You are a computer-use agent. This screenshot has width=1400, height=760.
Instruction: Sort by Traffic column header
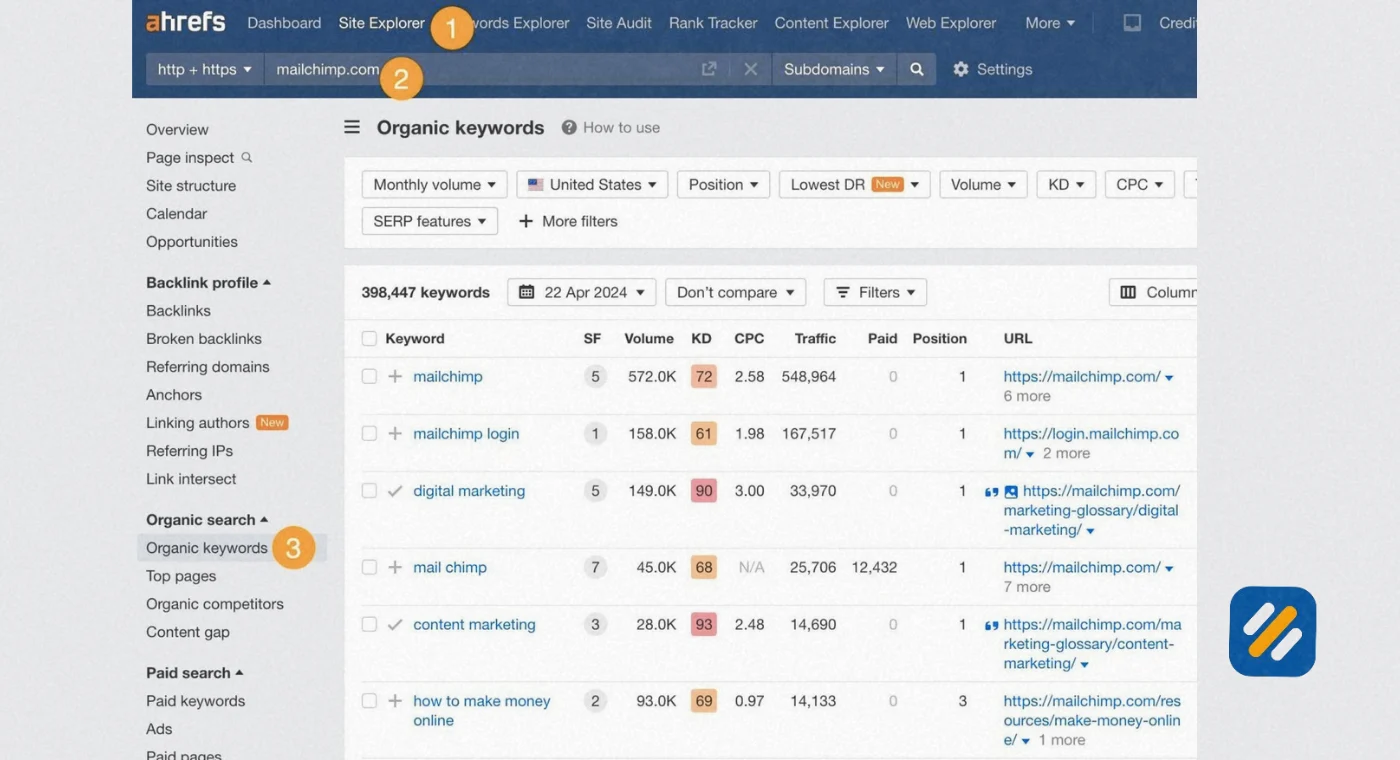coord(815,339)
